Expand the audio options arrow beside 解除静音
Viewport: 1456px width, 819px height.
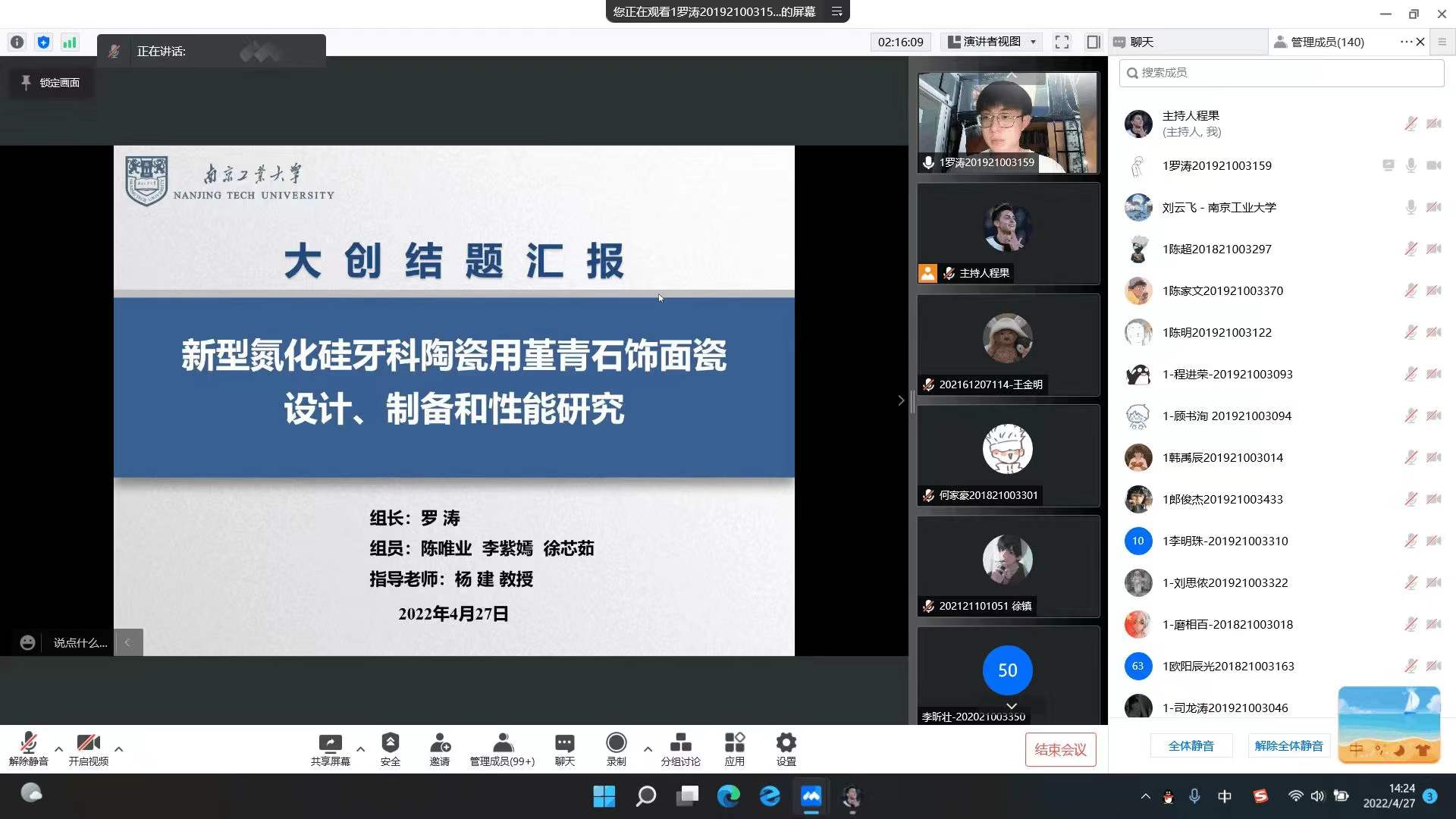click(58, 748)
